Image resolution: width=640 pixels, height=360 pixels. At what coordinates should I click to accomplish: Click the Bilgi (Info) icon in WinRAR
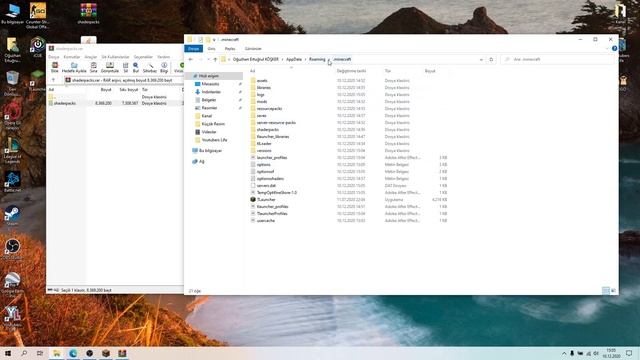(164, 67)
